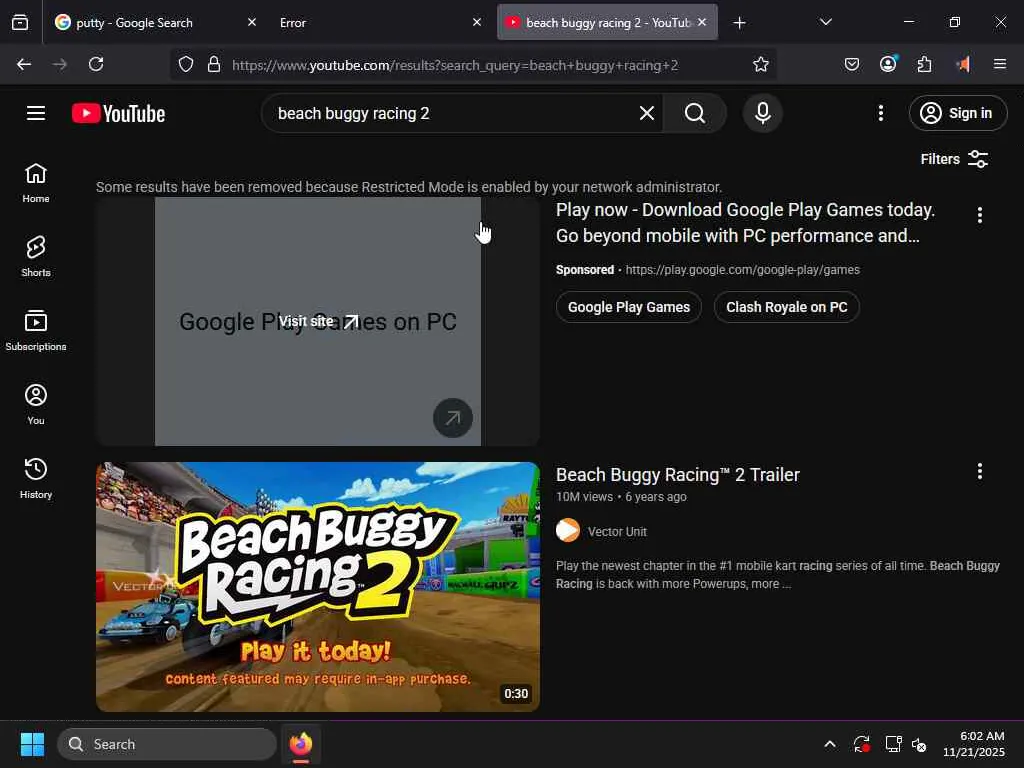Viewport: 1024px width, 768px height.
Task: Click the Sign in button
Action: tap(957, 114)
